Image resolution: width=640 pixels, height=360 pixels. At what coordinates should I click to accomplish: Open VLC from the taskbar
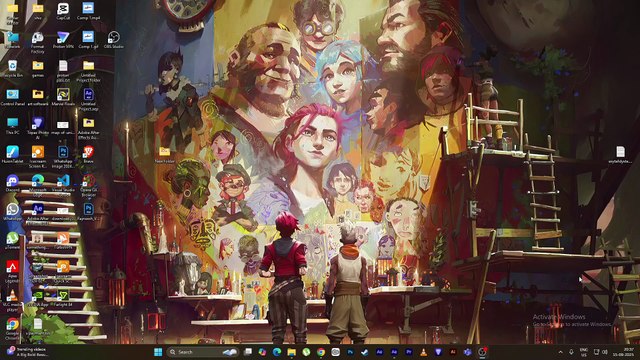[423, 352]
